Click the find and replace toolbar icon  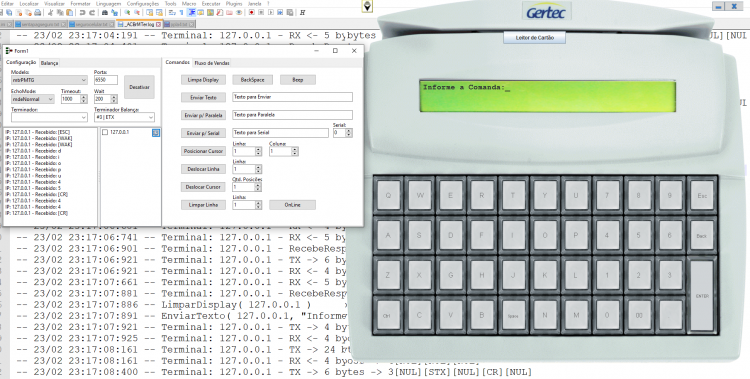[x=115, y=12]
